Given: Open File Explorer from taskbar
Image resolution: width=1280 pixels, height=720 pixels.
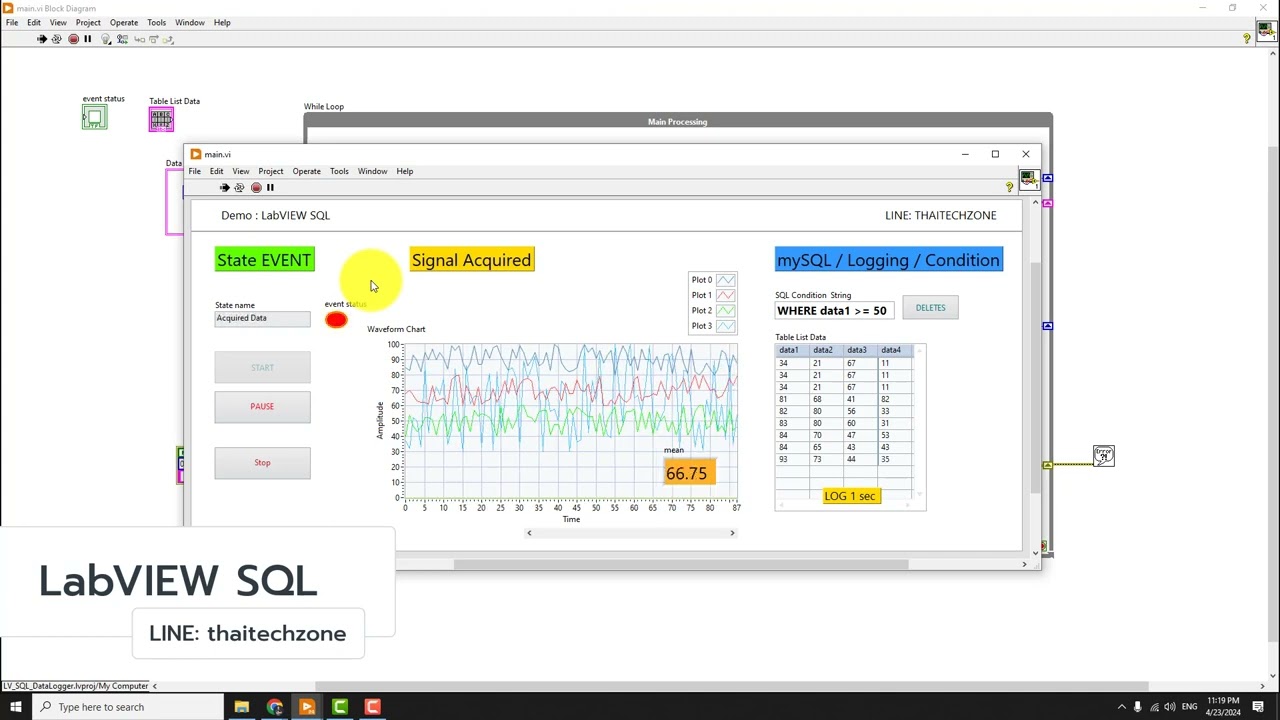Looking at the screenshot, I should 242,707.
